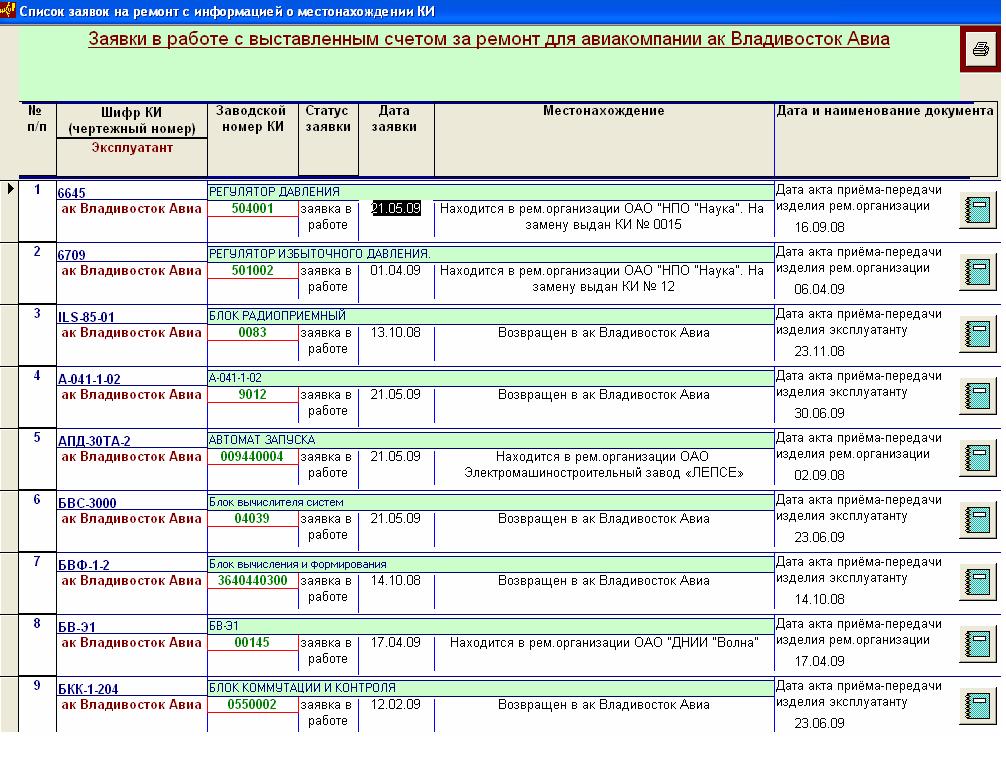
Task: Click document date 30.06.09
Action: [819, 413]
